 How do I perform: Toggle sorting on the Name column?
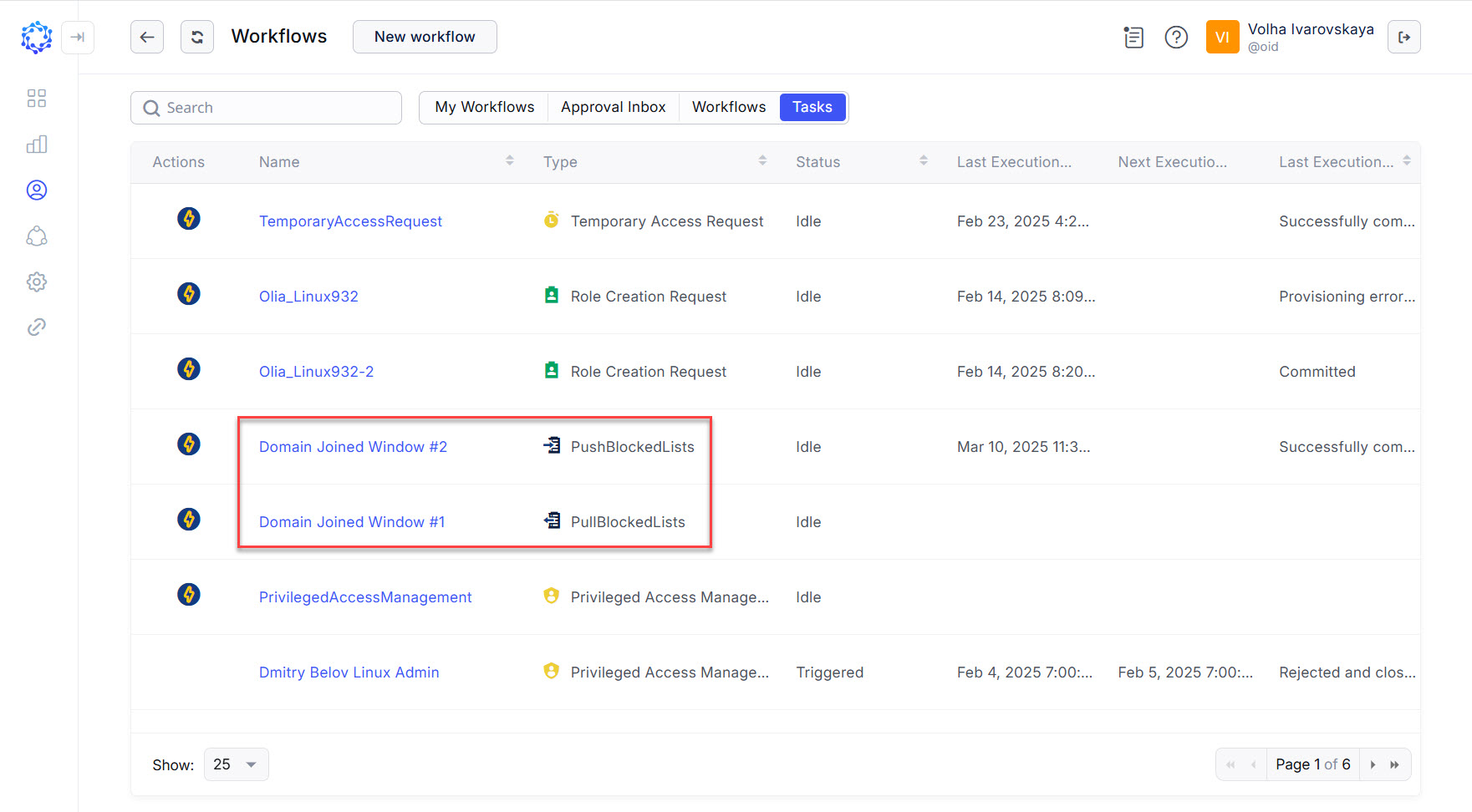(x=509, y=161)
